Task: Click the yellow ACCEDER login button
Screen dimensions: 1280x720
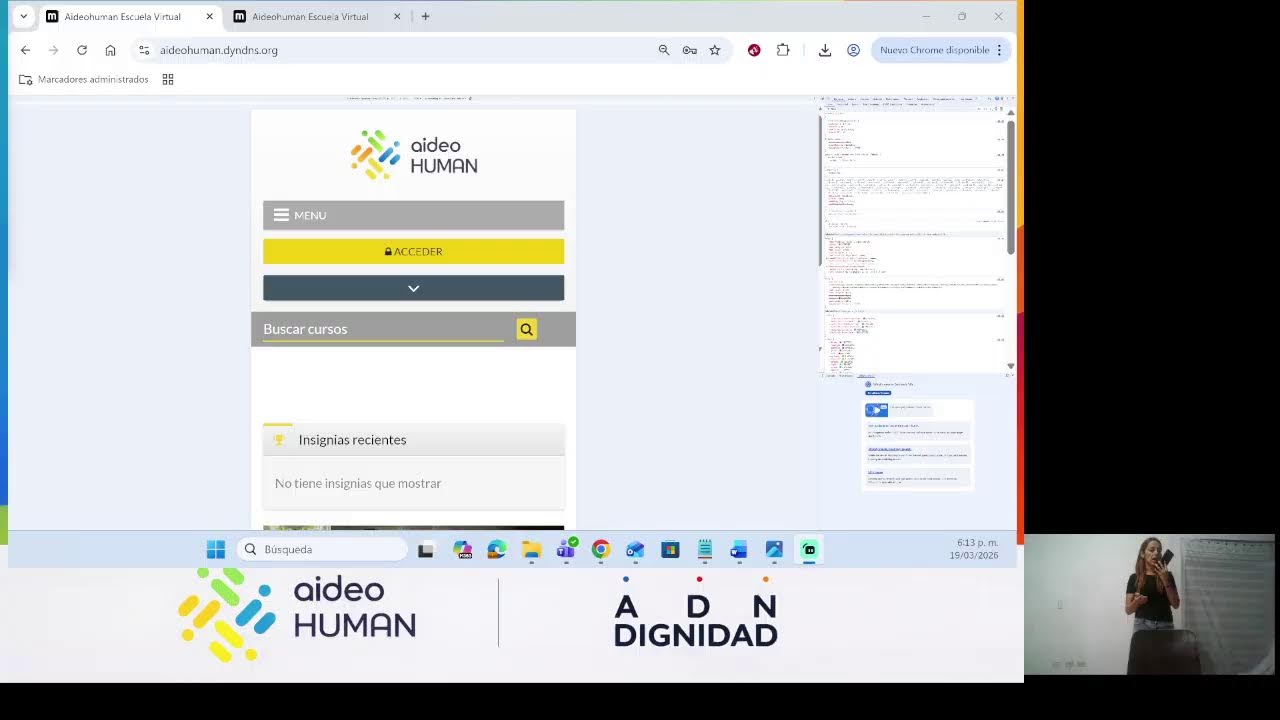Action: (x=413, y=251)
